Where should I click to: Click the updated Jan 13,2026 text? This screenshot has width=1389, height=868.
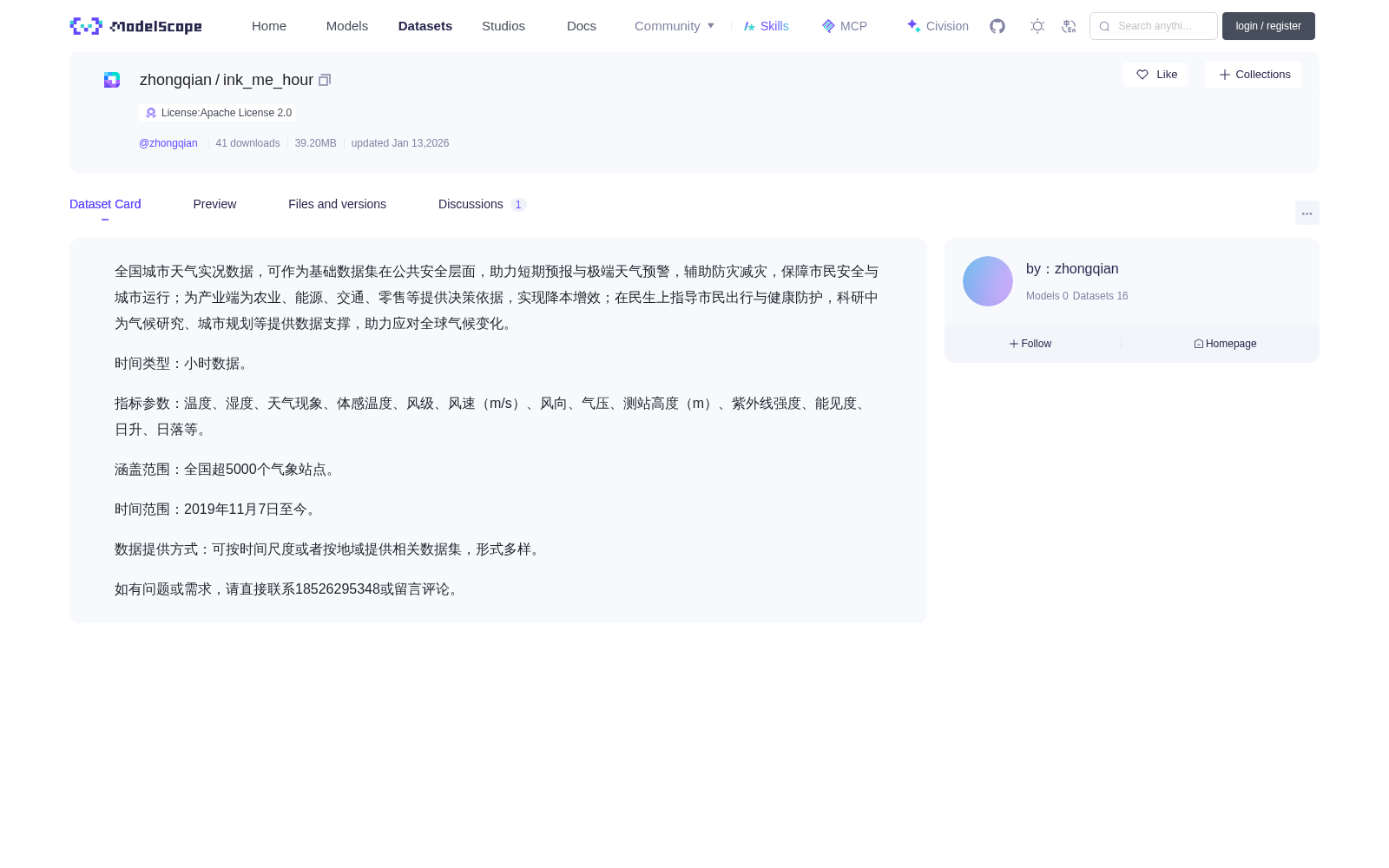coord(400,143)
